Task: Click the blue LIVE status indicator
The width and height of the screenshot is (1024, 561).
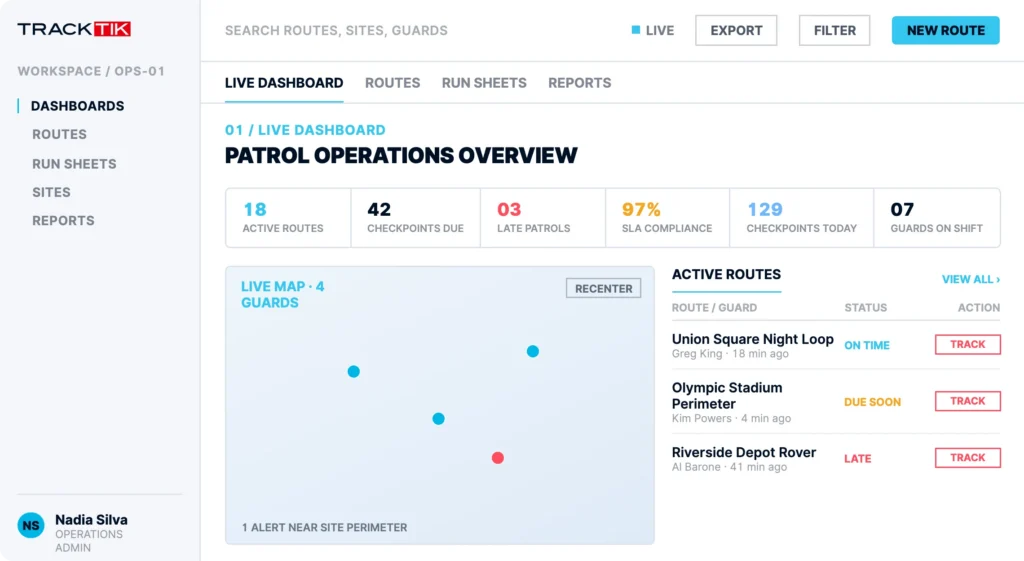Action: tap(652, 30)
